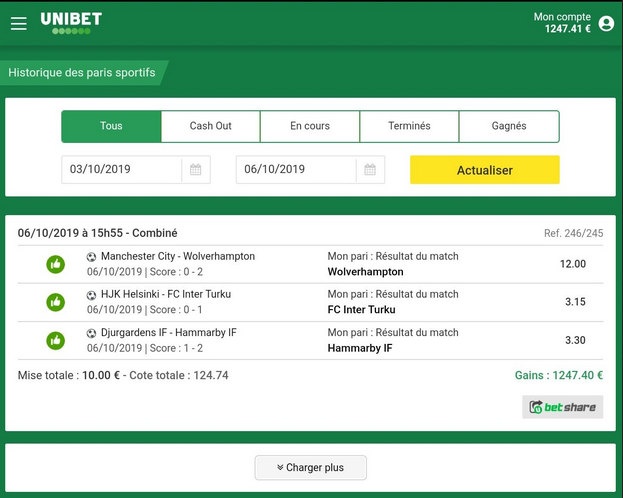Click the Cote totale : 124.74 value
Screen dimensions: 623x498
[x=179, y=375]
